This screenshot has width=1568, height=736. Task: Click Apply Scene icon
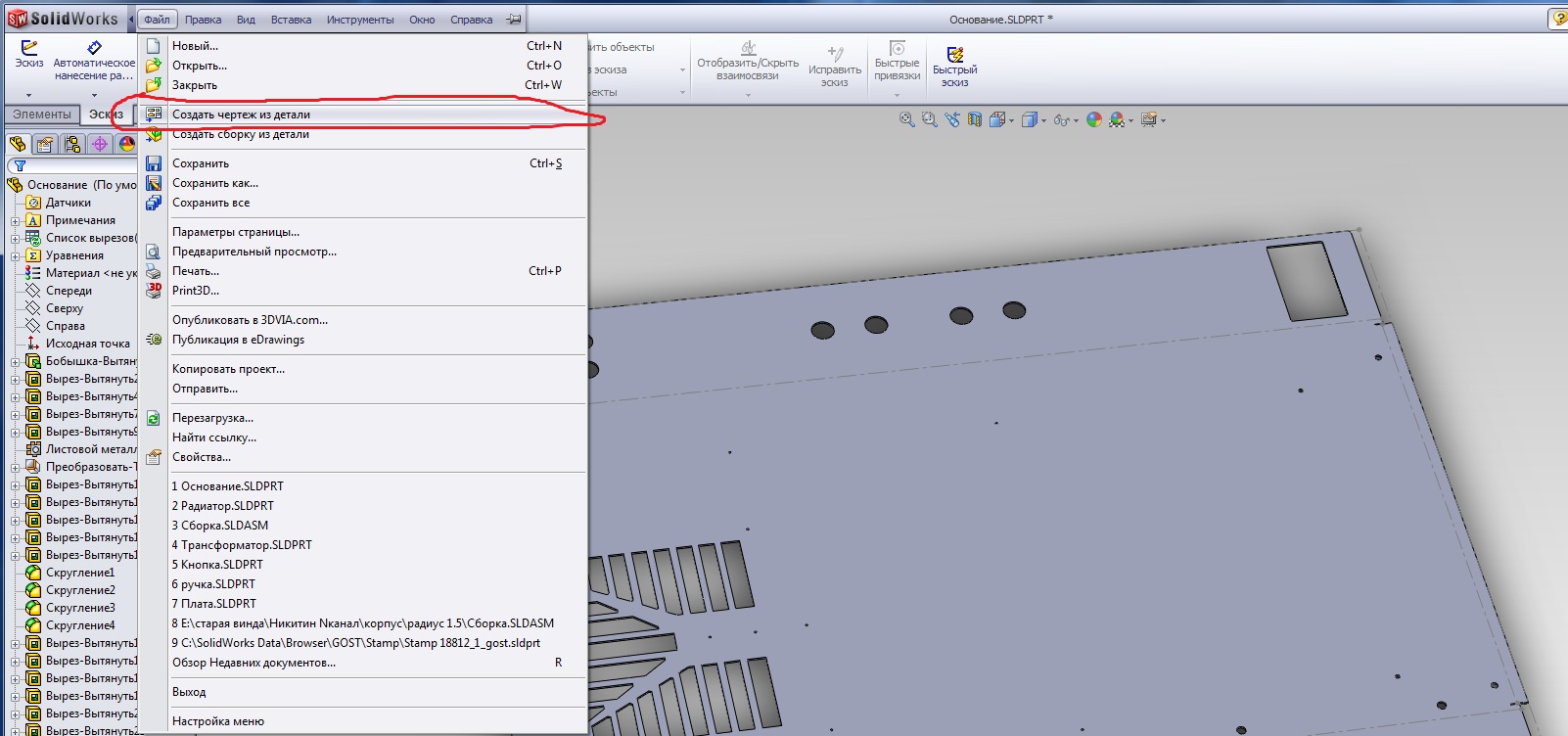pos(1116,119)
